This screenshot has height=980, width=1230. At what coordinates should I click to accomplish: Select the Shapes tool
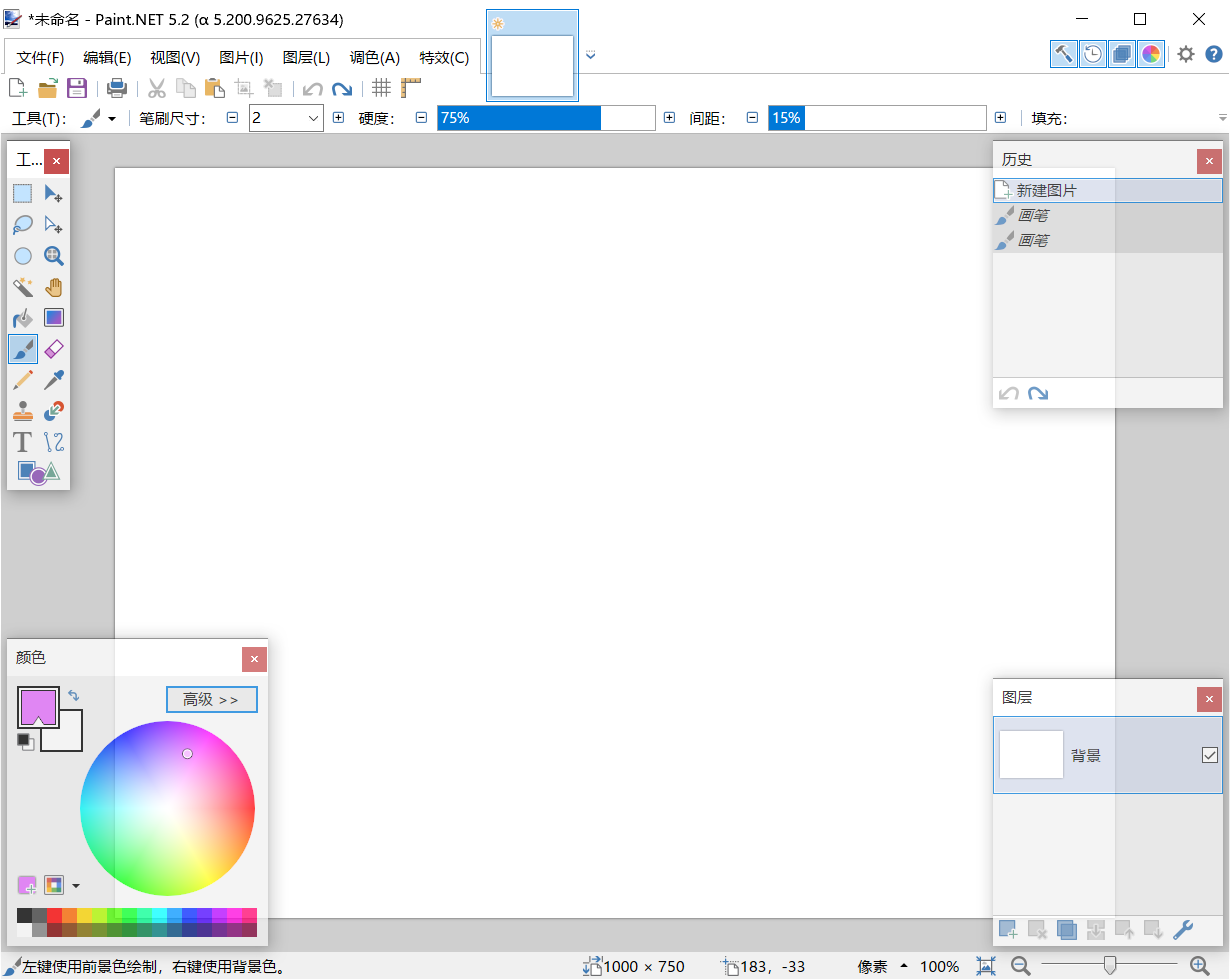(38, 472)
